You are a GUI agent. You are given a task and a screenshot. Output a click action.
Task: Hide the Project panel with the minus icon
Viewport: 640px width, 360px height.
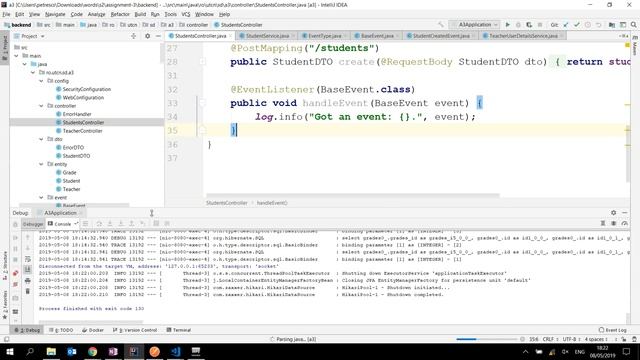[158, 36]
